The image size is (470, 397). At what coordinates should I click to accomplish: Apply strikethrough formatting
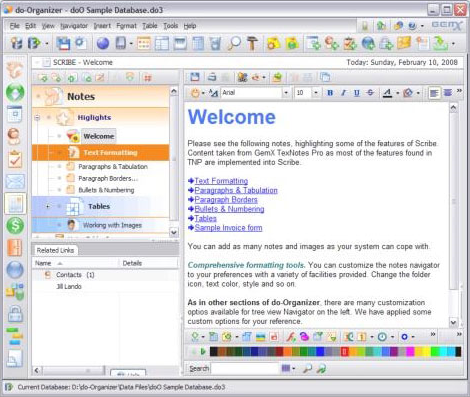click(x=370, y=93)
